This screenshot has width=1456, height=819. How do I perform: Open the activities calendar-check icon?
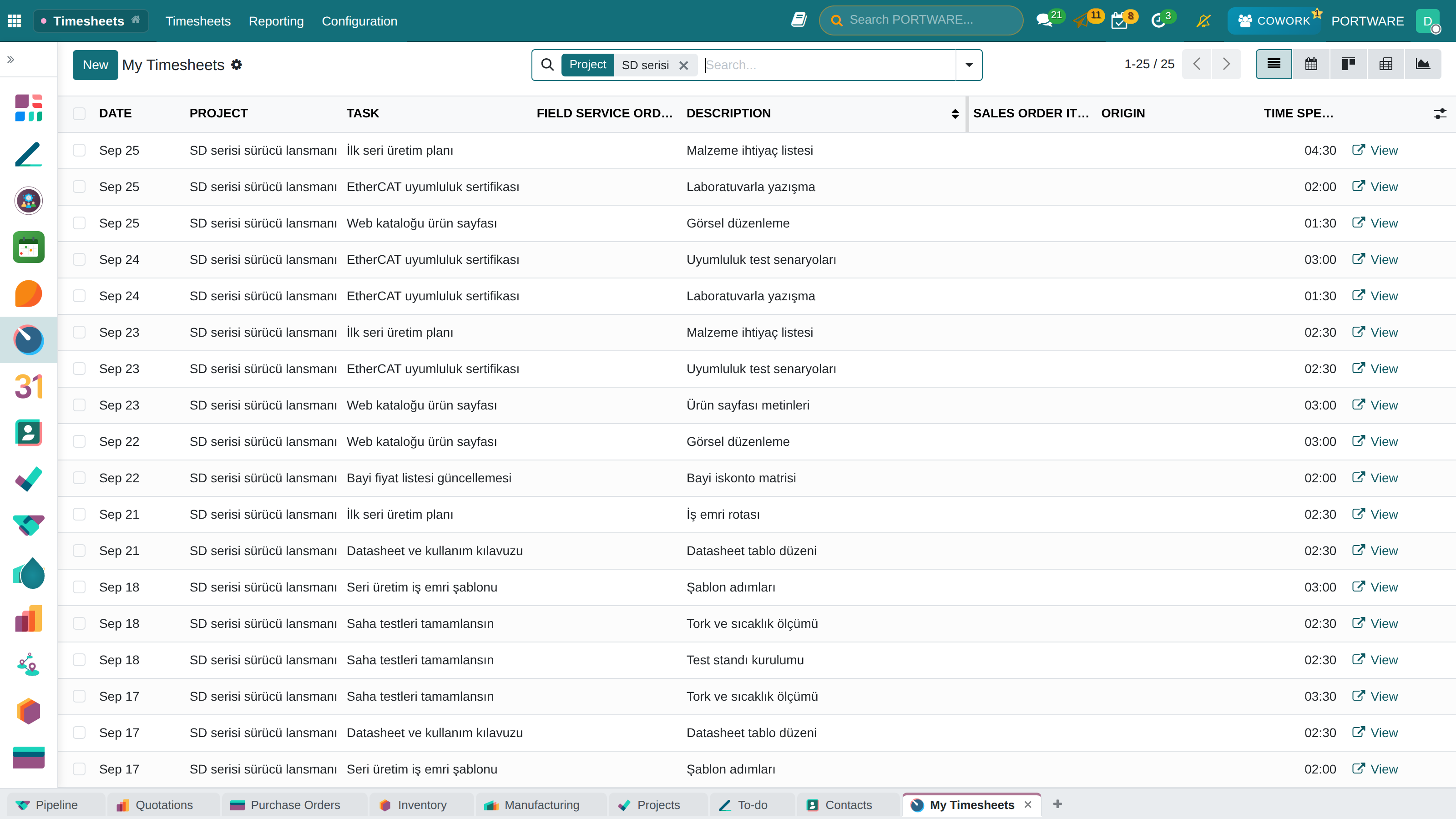[1119, 21]
